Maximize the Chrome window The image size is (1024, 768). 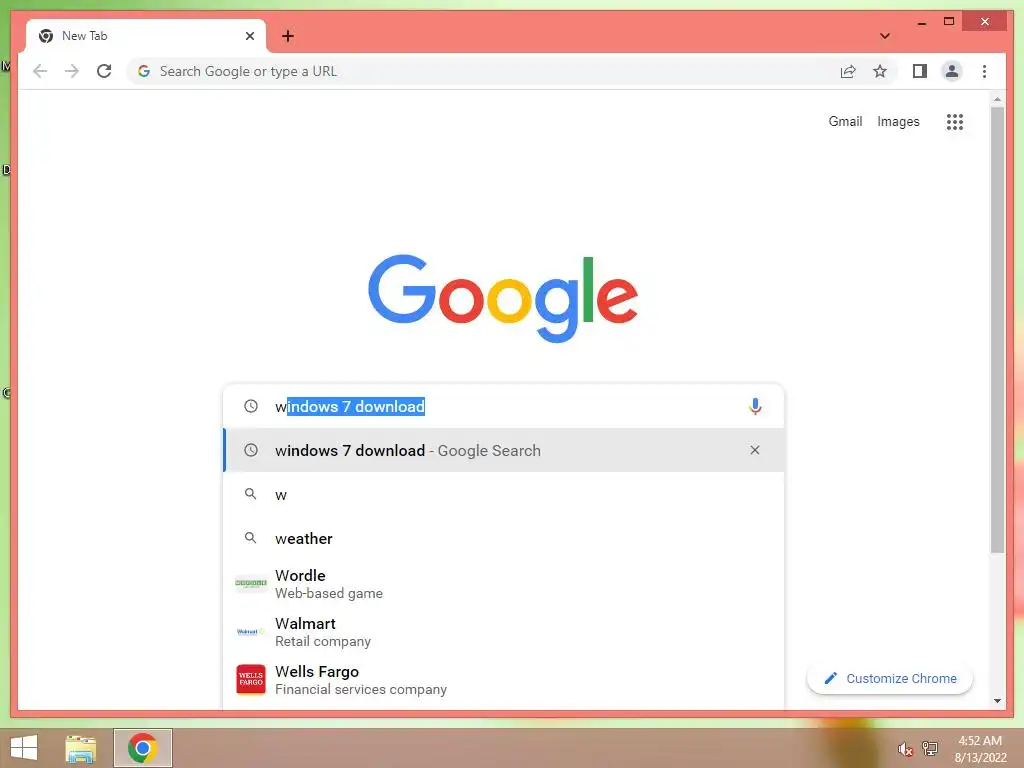(x=949, y=22)
